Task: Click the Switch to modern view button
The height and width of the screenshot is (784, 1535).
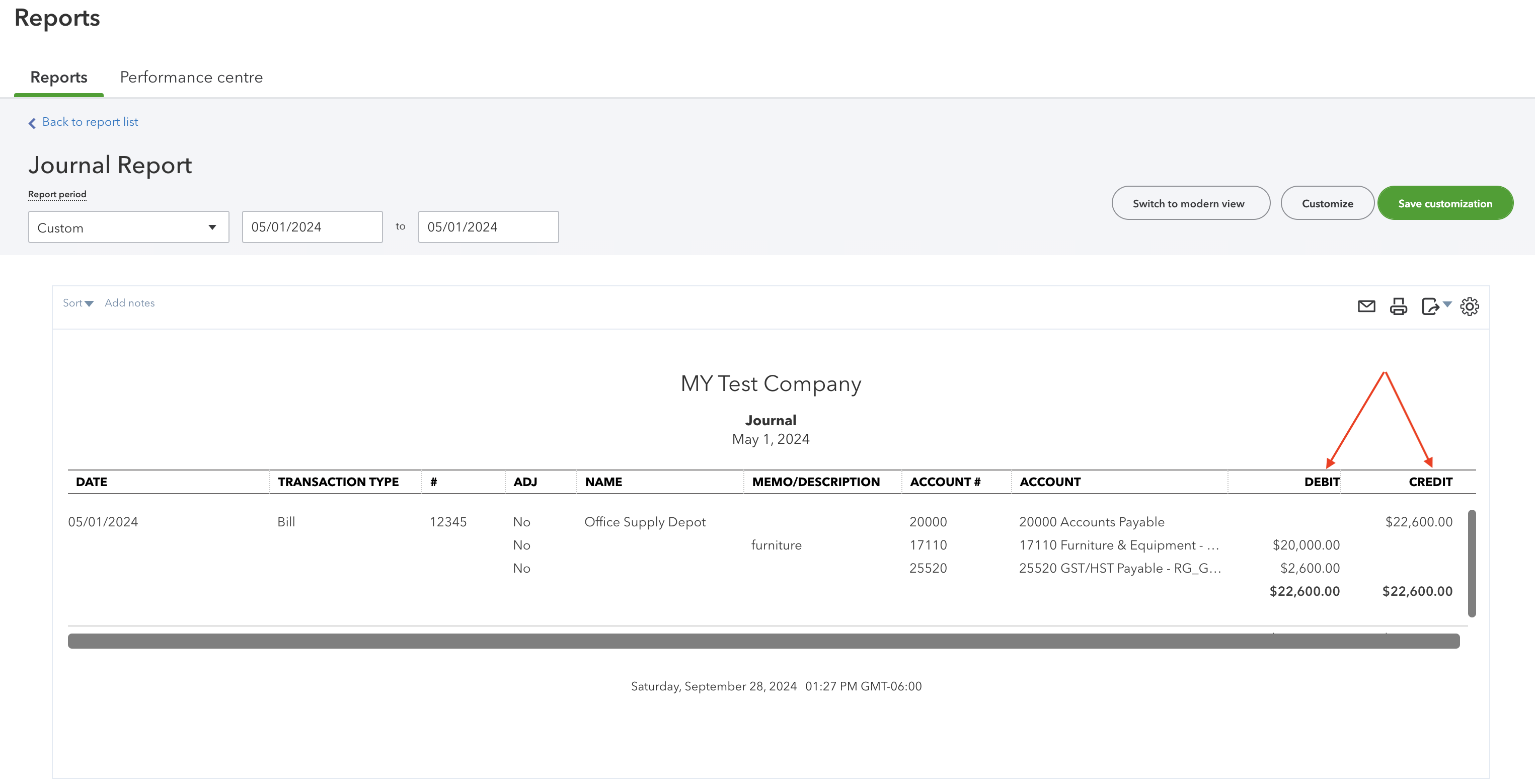Action: [x=1189, y=202]
